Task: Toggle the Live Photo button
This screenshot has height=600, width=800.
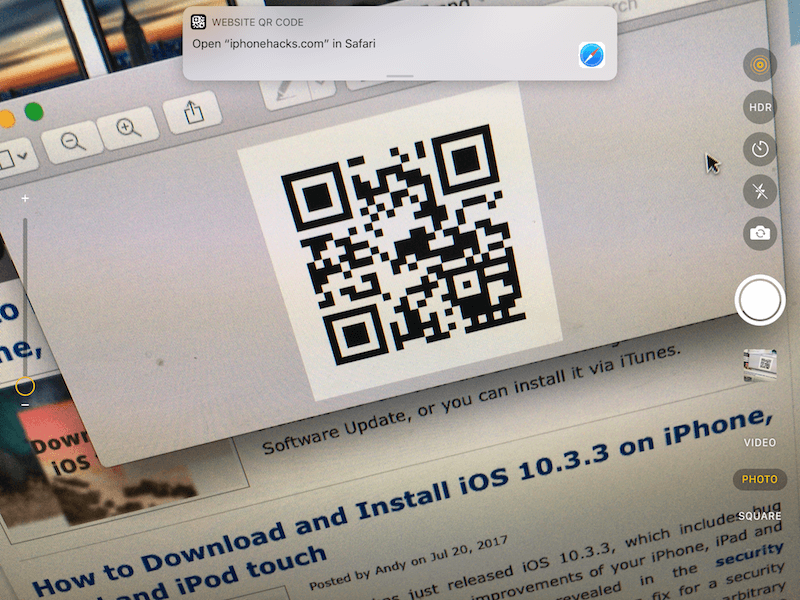Action: [760, 65]
